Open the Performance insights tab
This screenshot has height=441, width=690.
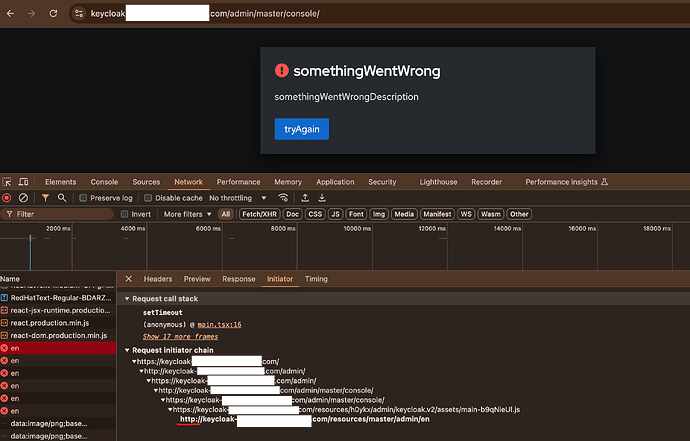click(x=566, y=182)
